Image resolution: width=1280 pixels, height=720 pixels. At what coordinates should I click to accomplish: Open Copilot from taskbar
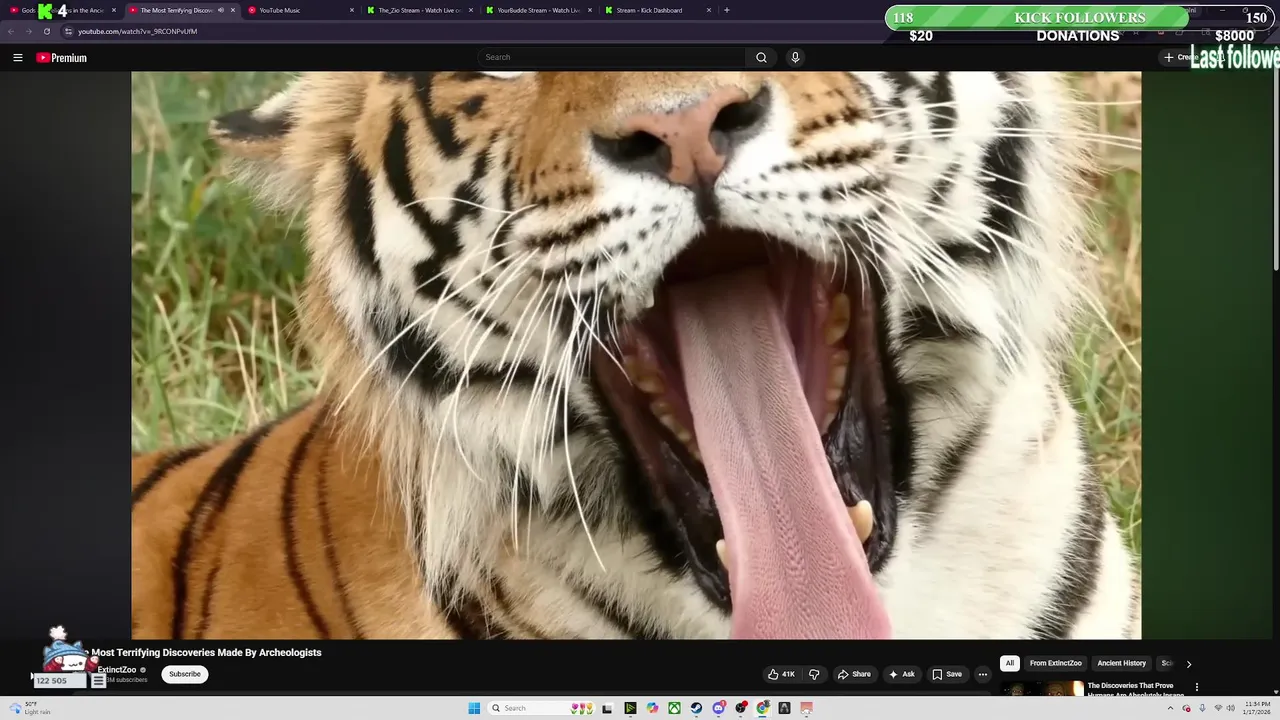(x=652, y=708)
